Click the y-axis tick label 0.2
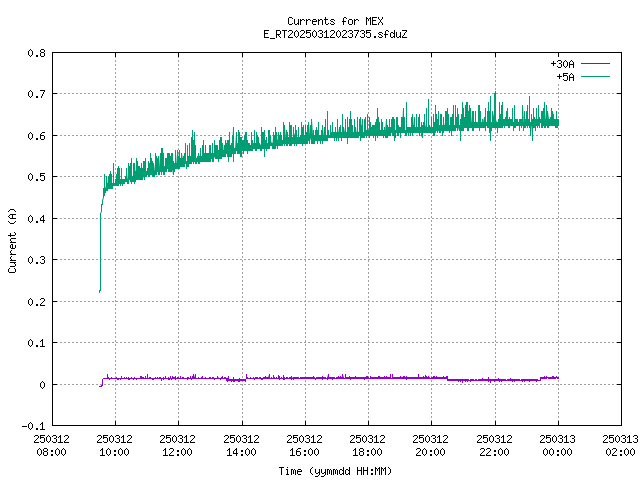This screenshot has width=640, height=480. pos(36,302)
